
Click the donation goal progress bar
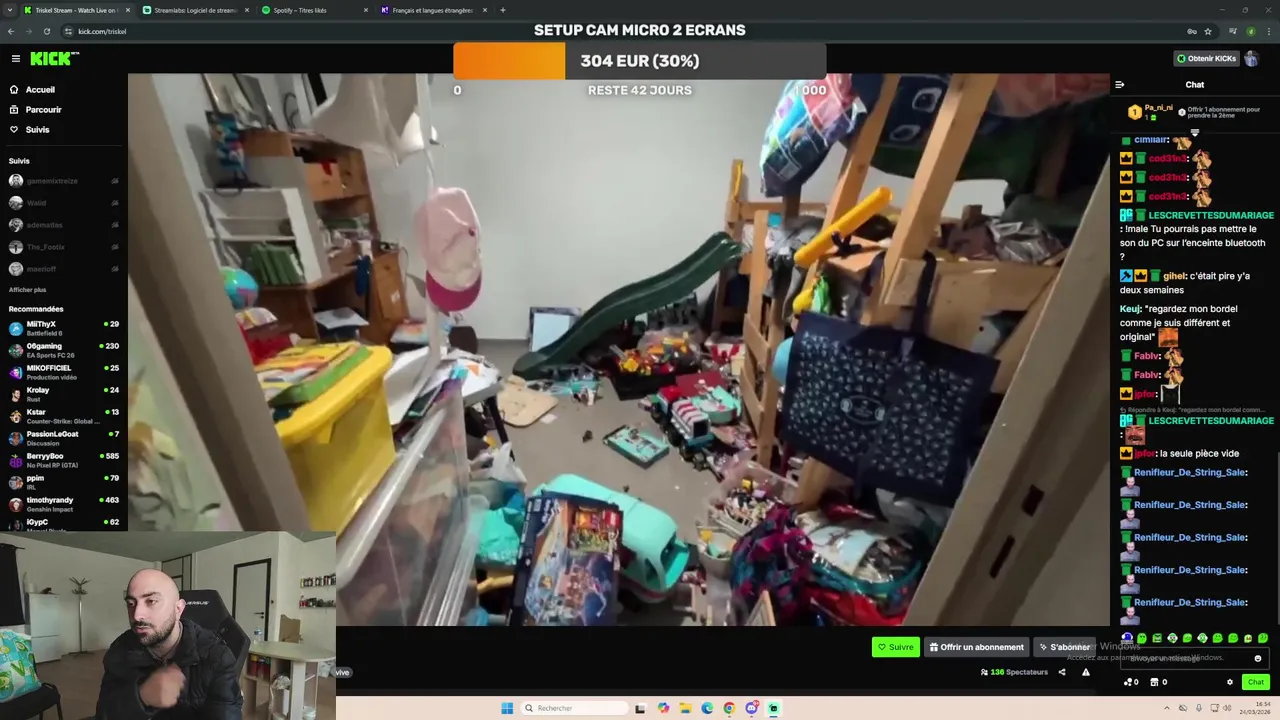[640, 61]
